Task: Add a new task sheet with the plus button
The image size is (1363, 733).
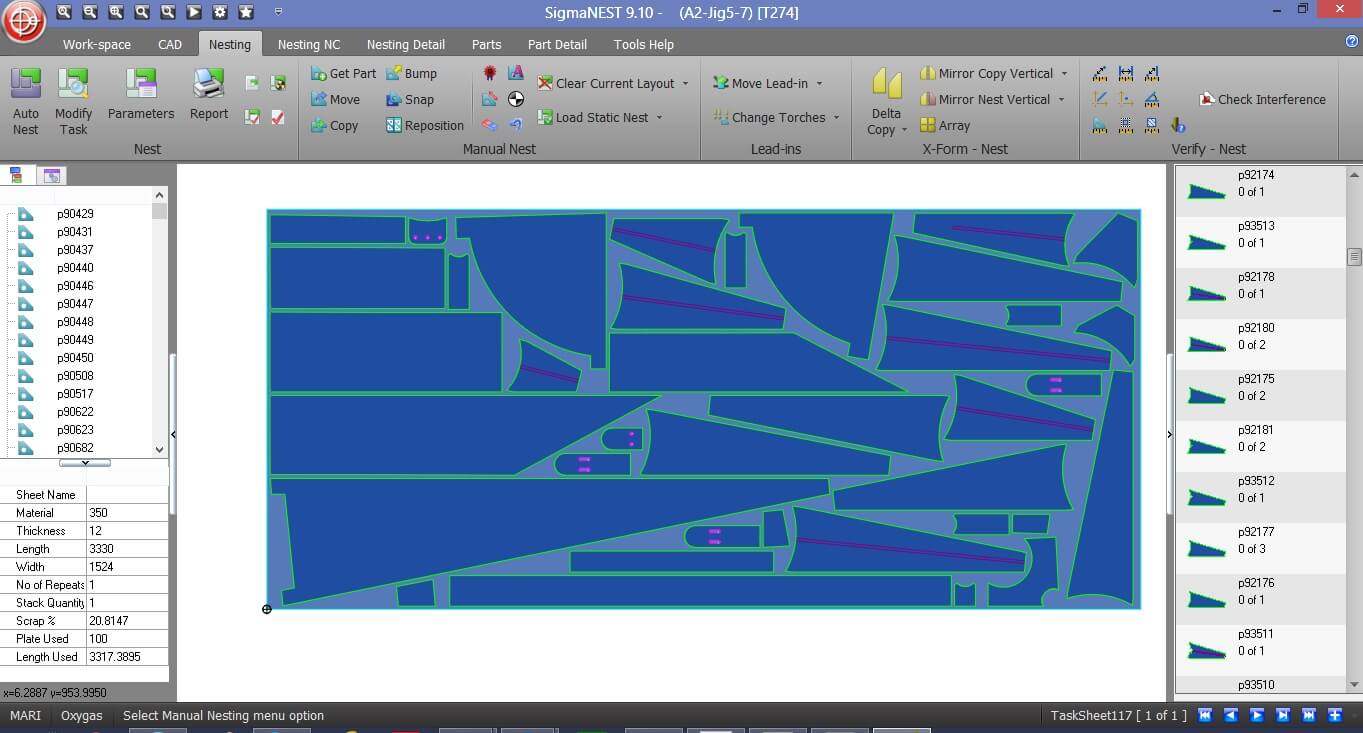Action: point(1335,715)
